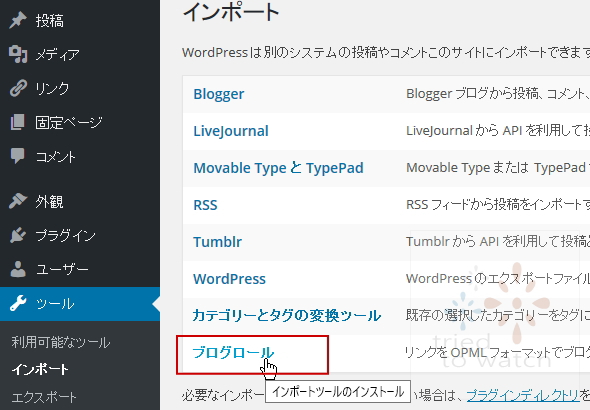Click the 既存の選択したカテゴリー description
This screenshot has width=590, height=410.
click(498, 315)
